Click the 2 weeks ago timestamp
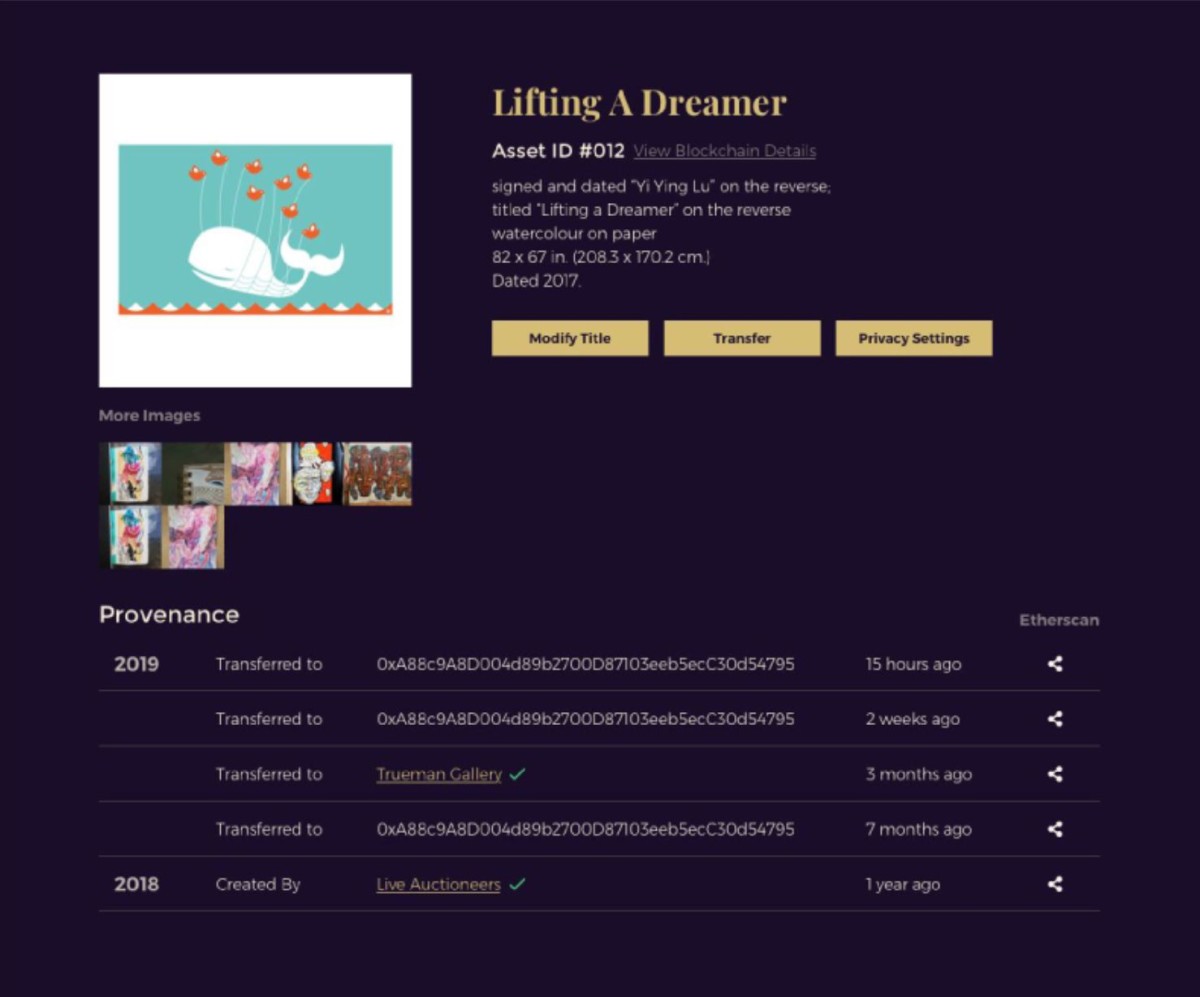 click(x=912, y=719)
